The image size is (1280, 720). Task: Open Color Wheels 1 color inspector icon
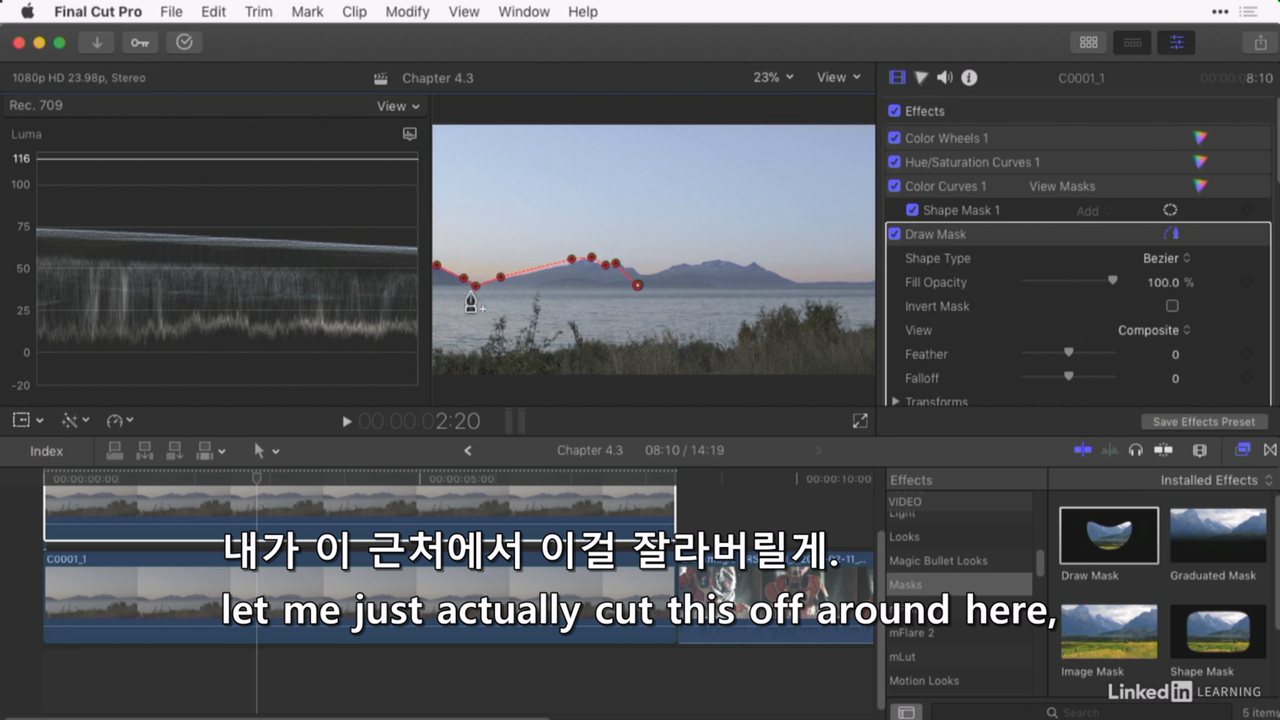coord(1200,138)
